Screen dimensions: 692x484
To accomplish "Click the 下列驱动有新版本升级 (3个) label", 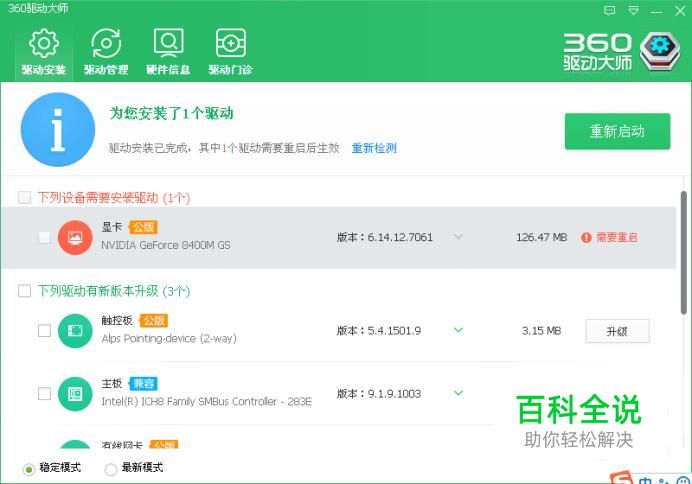I will pyautogui.click(x=114, y=291).
